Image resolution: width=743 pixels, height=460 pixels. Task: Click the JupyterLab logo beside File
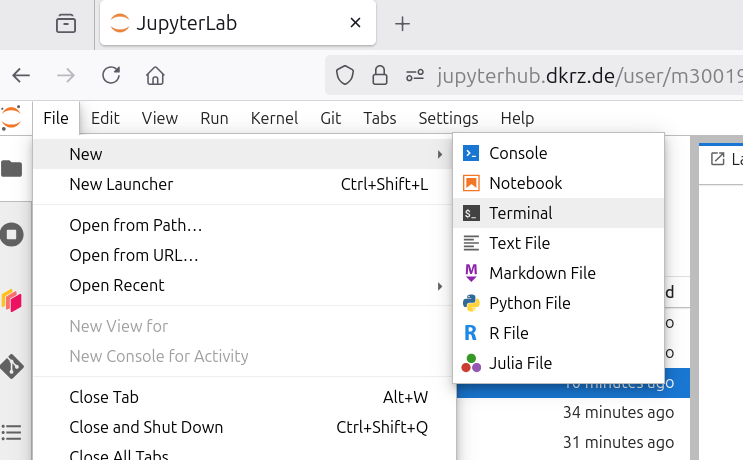click(11, 117)
